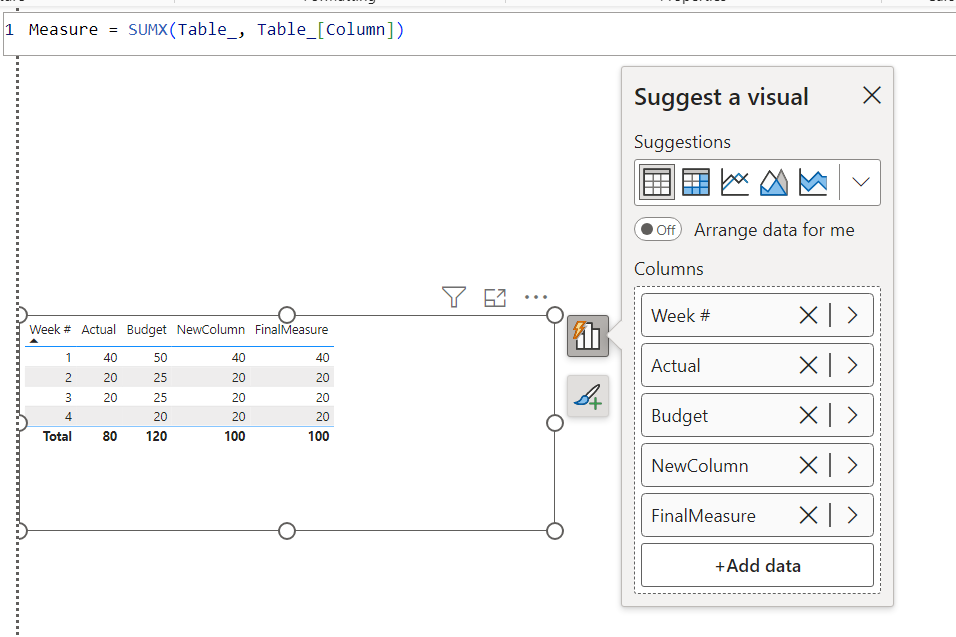Screen dimensions: 956x637
Task: Remove Week # field from Columns
Action: pyautogui.click(x=808, y=315)
